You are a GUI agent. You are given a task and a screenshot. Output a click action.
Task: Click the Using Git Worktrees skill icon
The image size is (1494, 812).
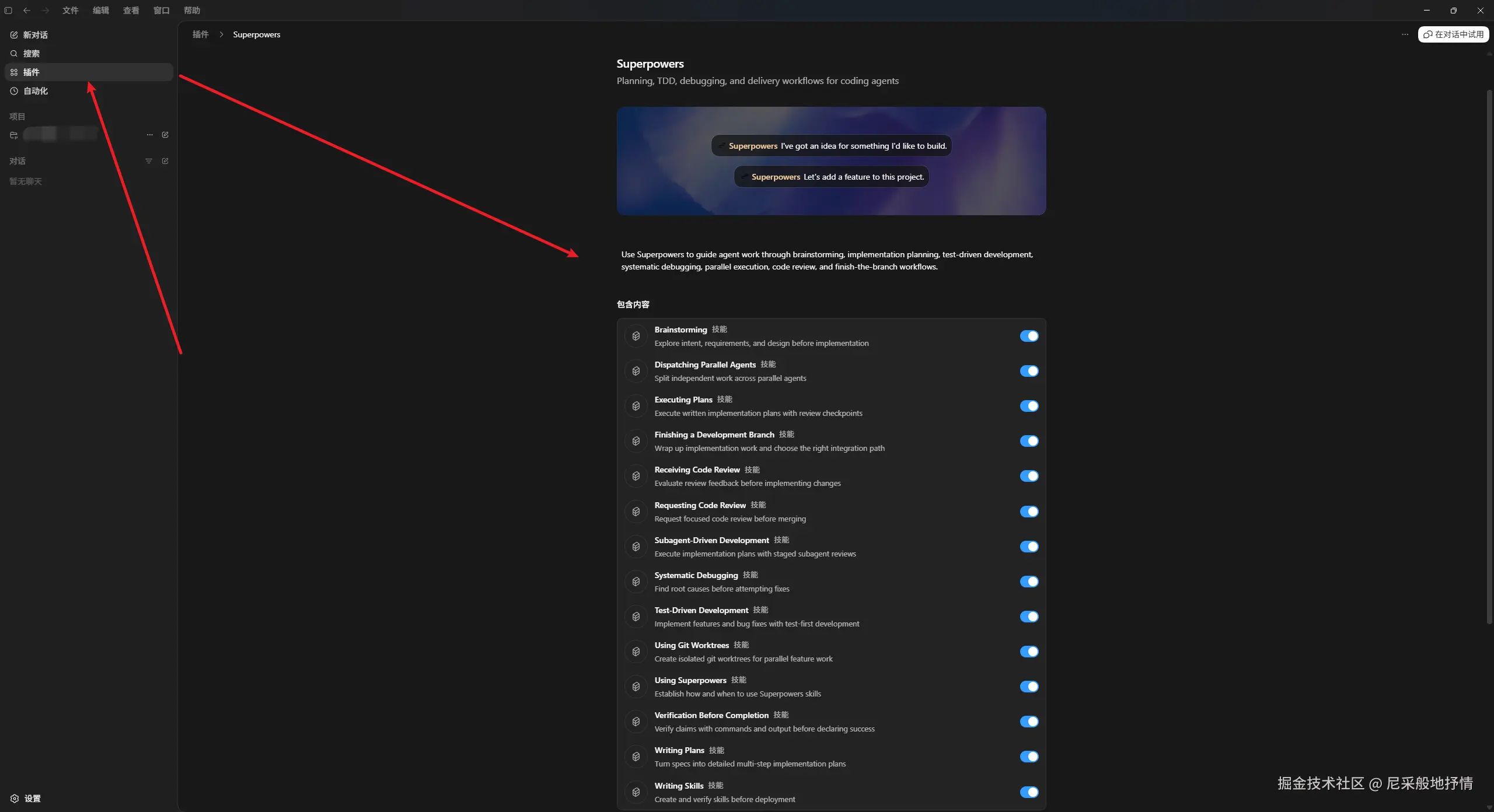[x=636, y=652]
